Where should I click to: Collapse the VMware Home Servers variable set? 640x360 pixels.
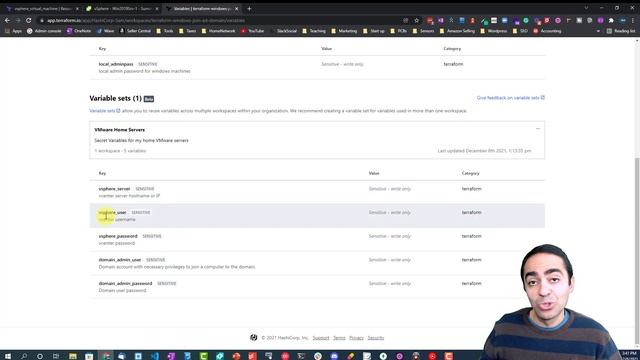[538, 129]
